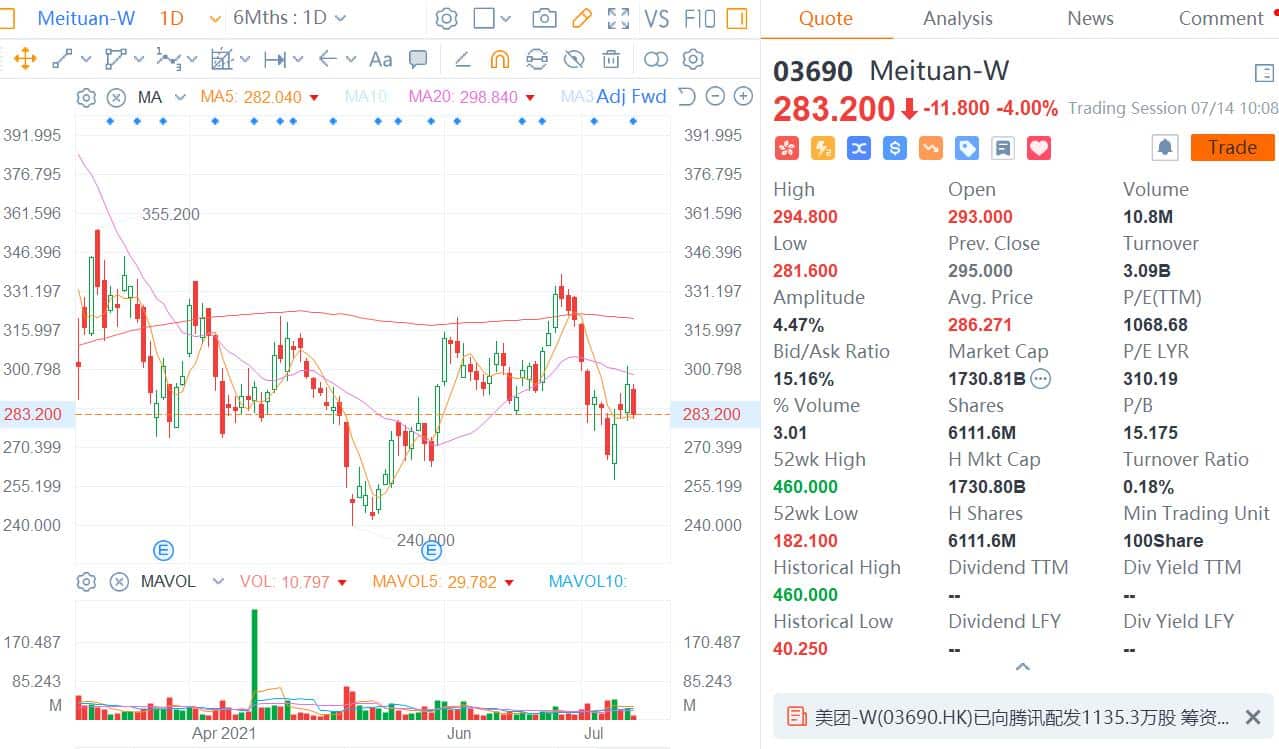1279x749 pixels.
Task: Open F10 company information
Action: (x=700, y=18)
